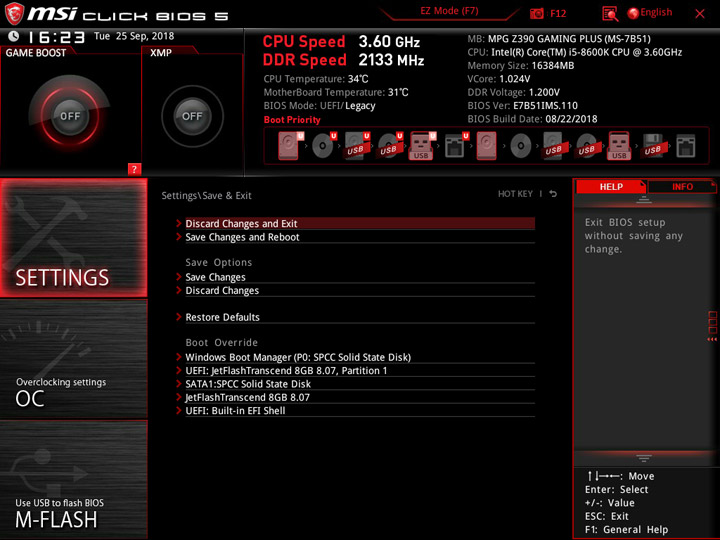Click chevron beside UEFI: JetFlashTranscend Partition 1
Viewport: 720px width, 540px height.
point(179,370)
